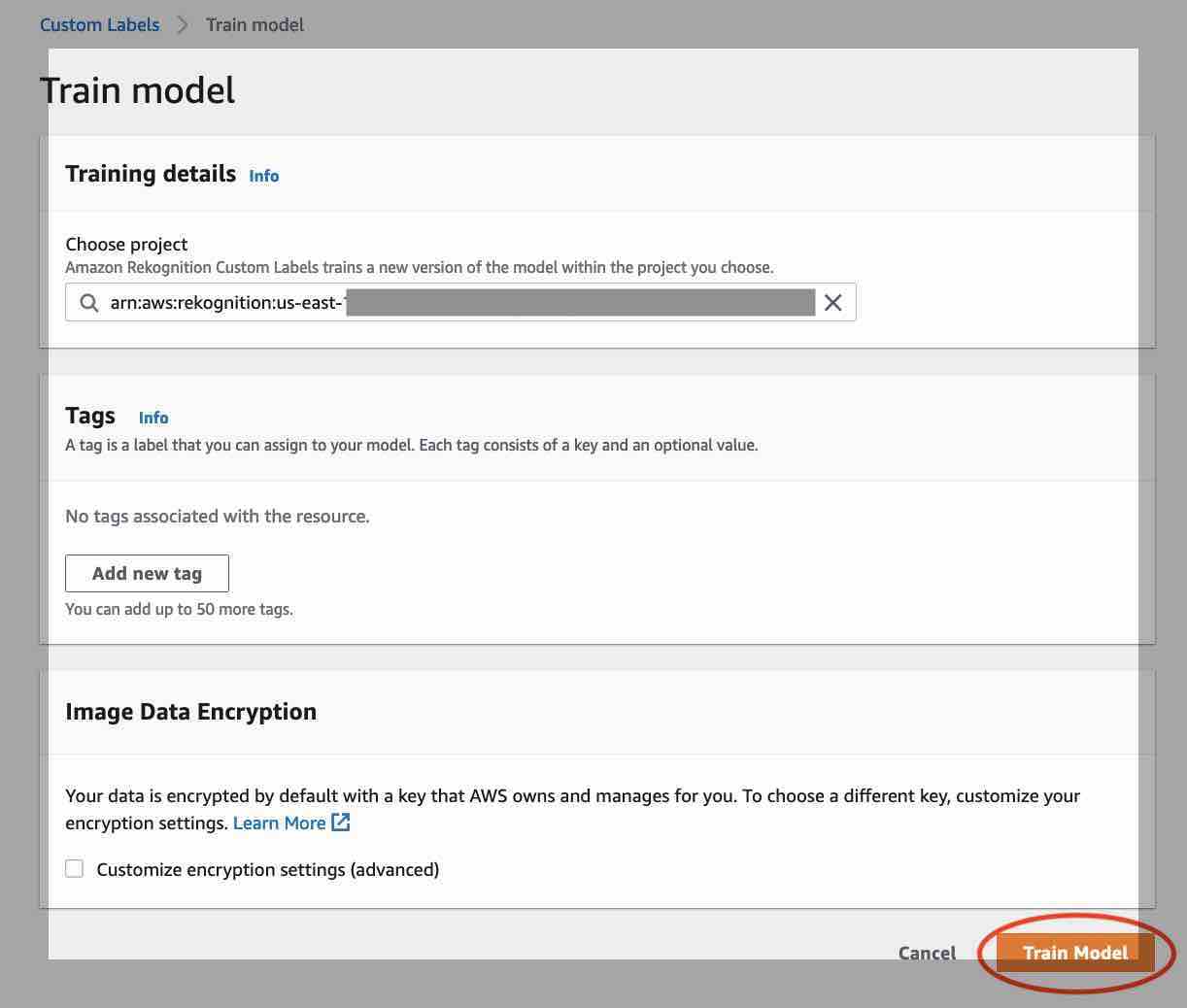Select the Train model breadcrumb text
Screen dimensions: 1187x1008
[x=254, y=24]
